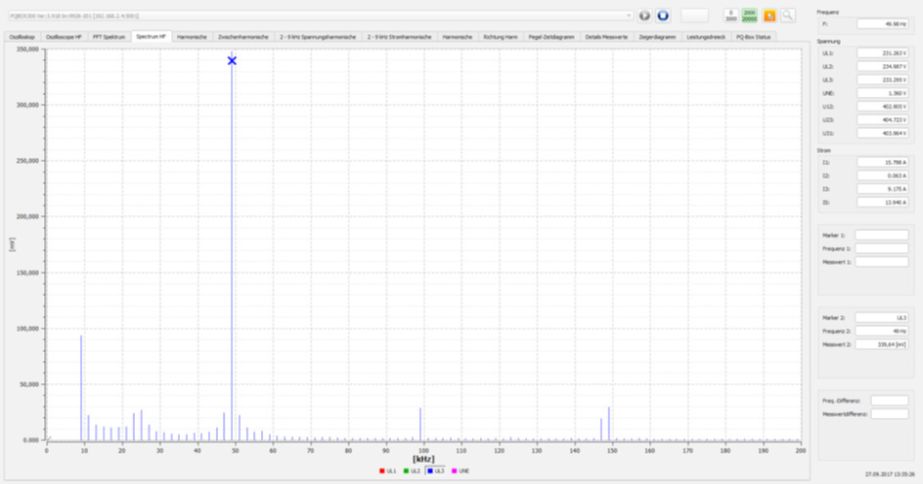Click the Freq.-Differenz field
923x484 pixels.
tap(888, 400)
